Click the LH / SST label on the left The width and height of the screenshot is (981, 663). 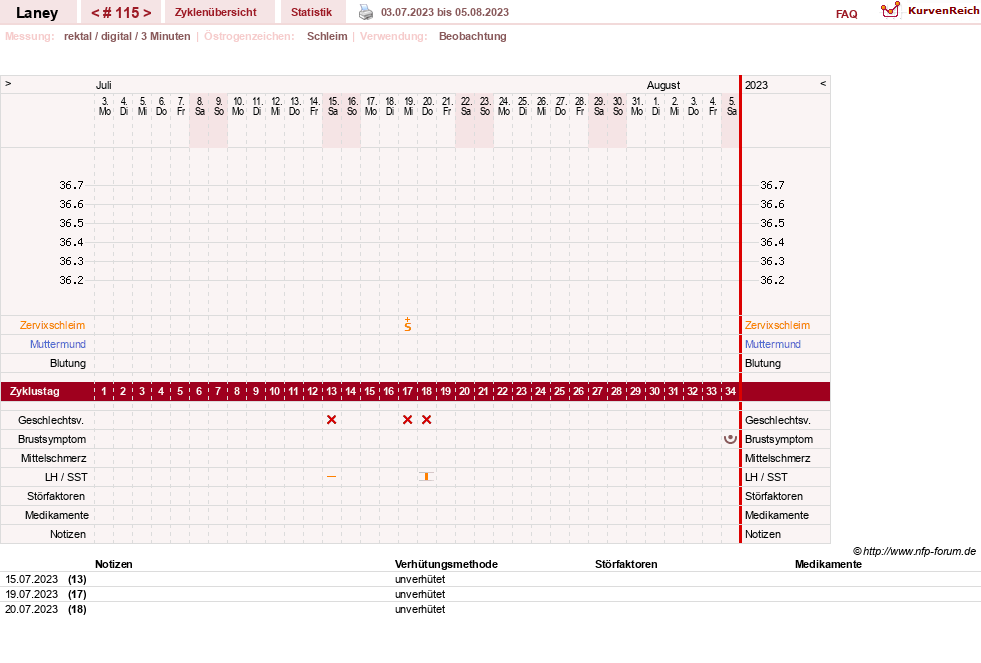[66, 477]
